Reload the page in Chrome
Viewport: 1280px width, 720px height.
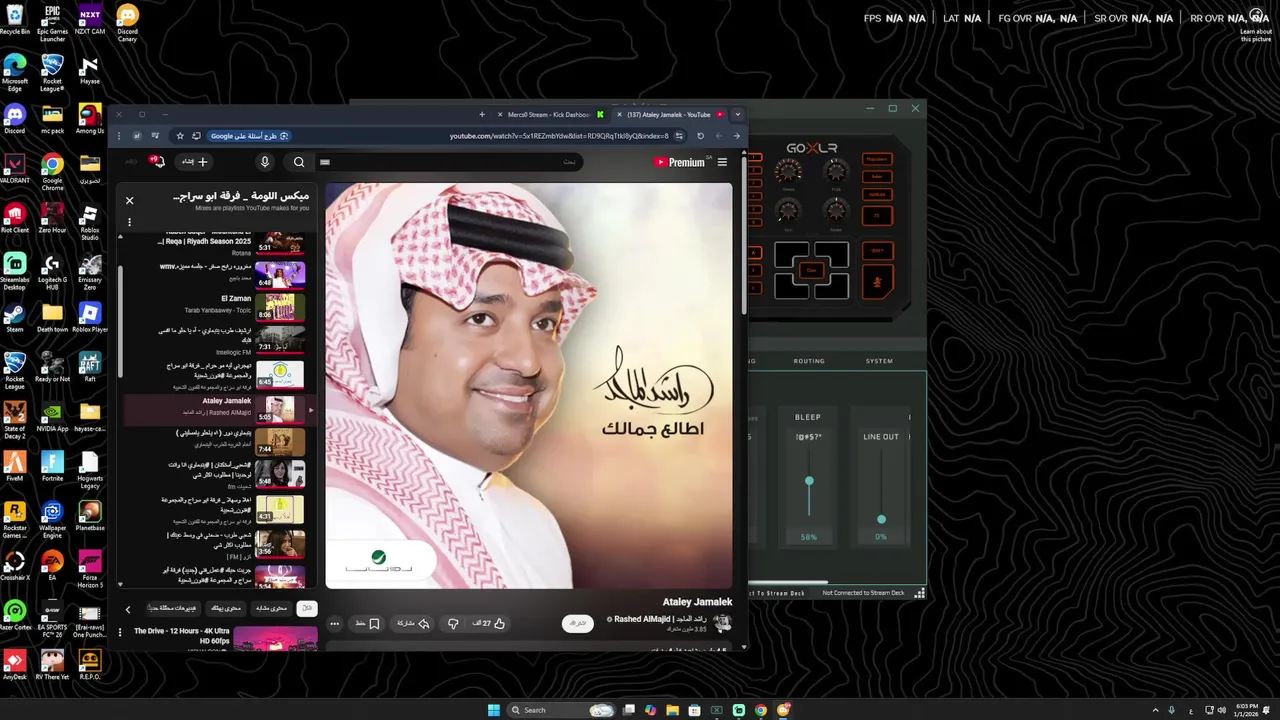(x=700, y=136)
